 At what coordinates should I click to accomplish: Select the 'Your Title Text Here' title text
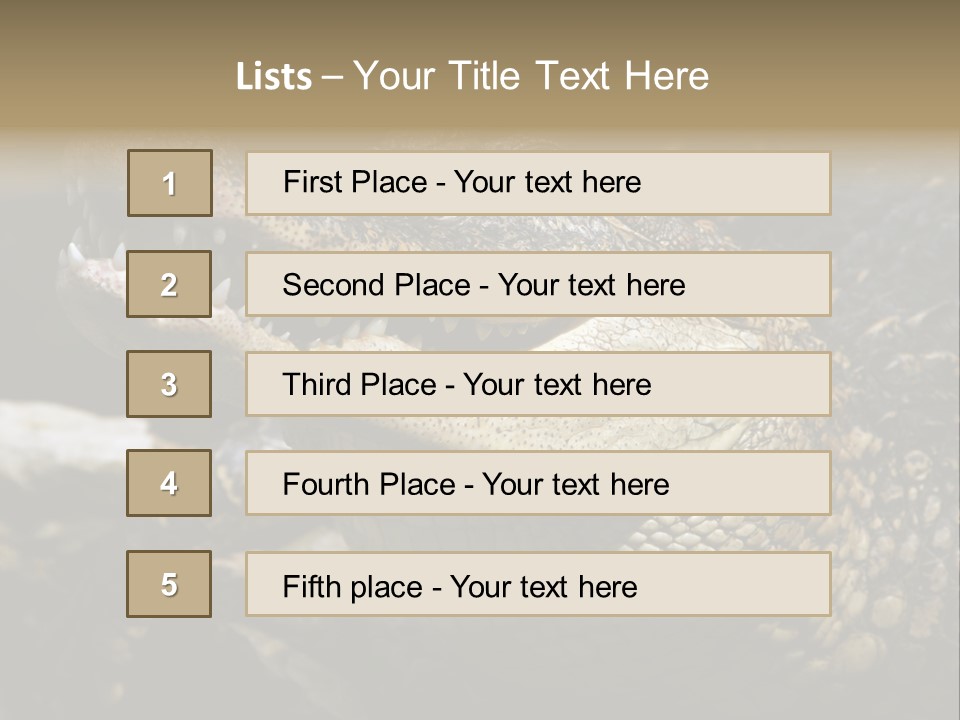[531, 76]
